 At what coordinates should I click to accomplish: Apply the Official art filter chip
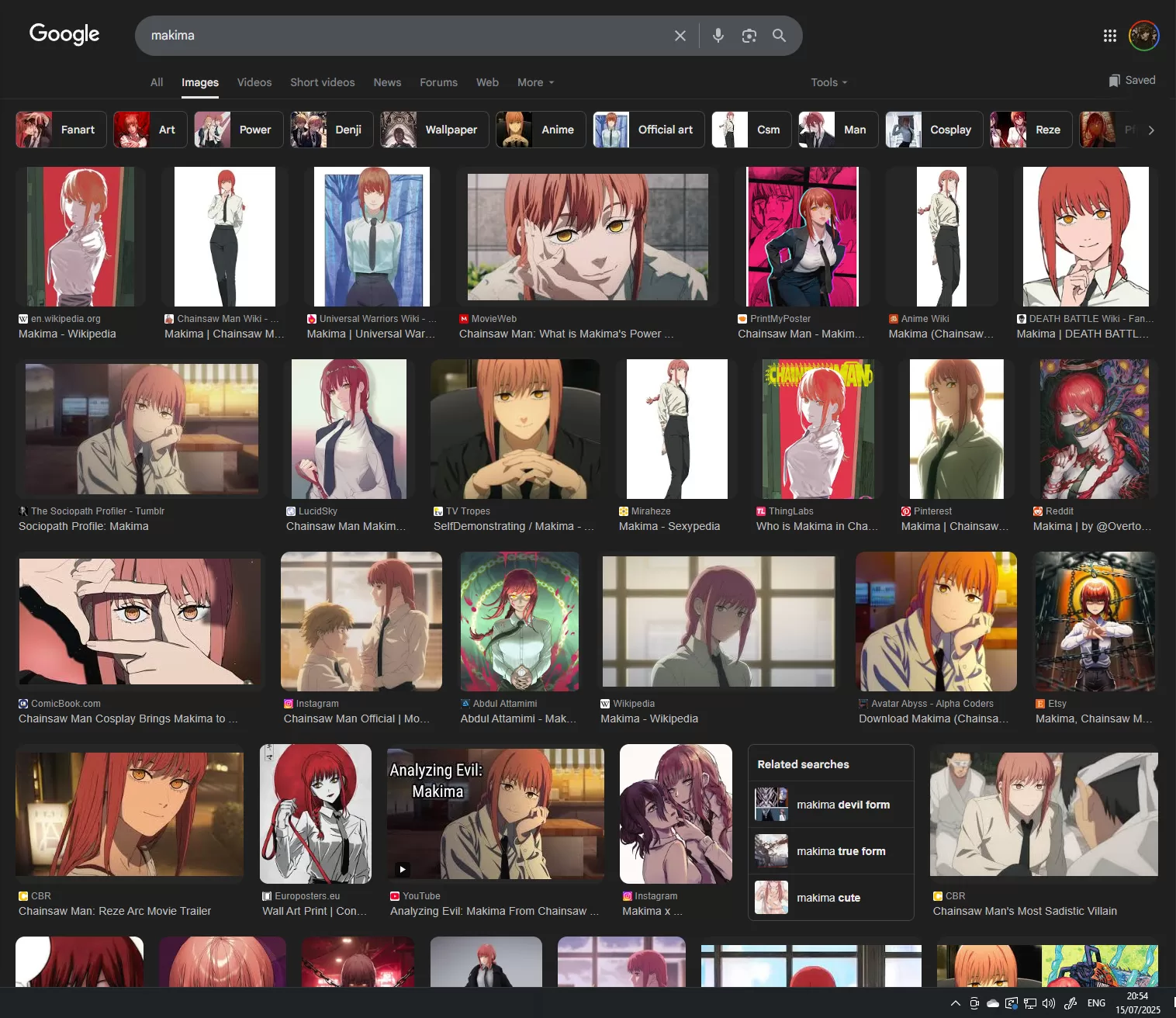649,130
